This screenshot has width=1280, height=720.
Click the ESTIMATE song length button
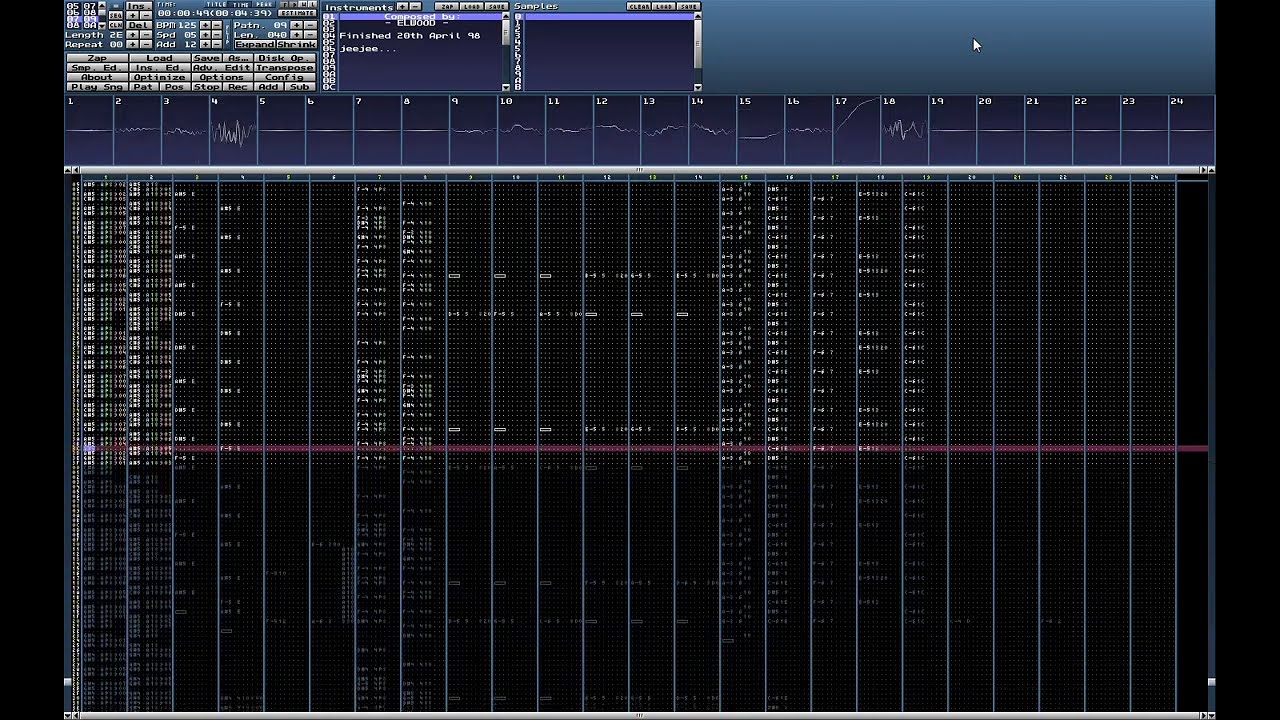coord(297,13)
